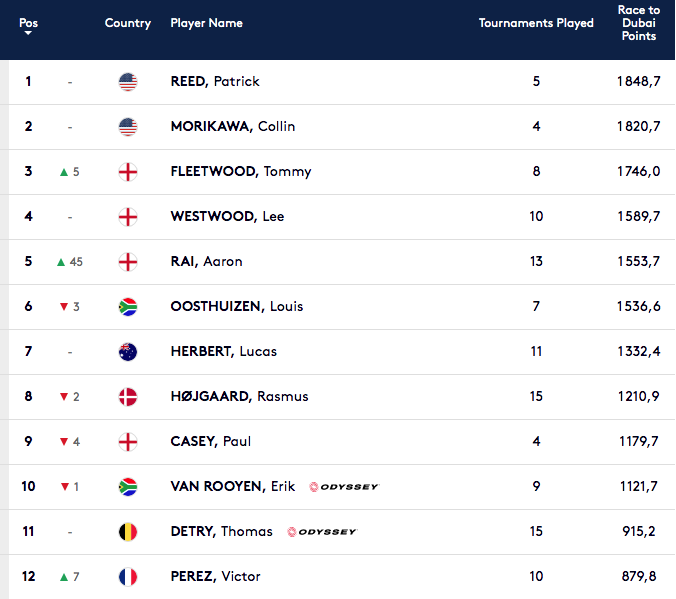
Task: Open REED, Patrick player link
Action: (x=215, y=82)
